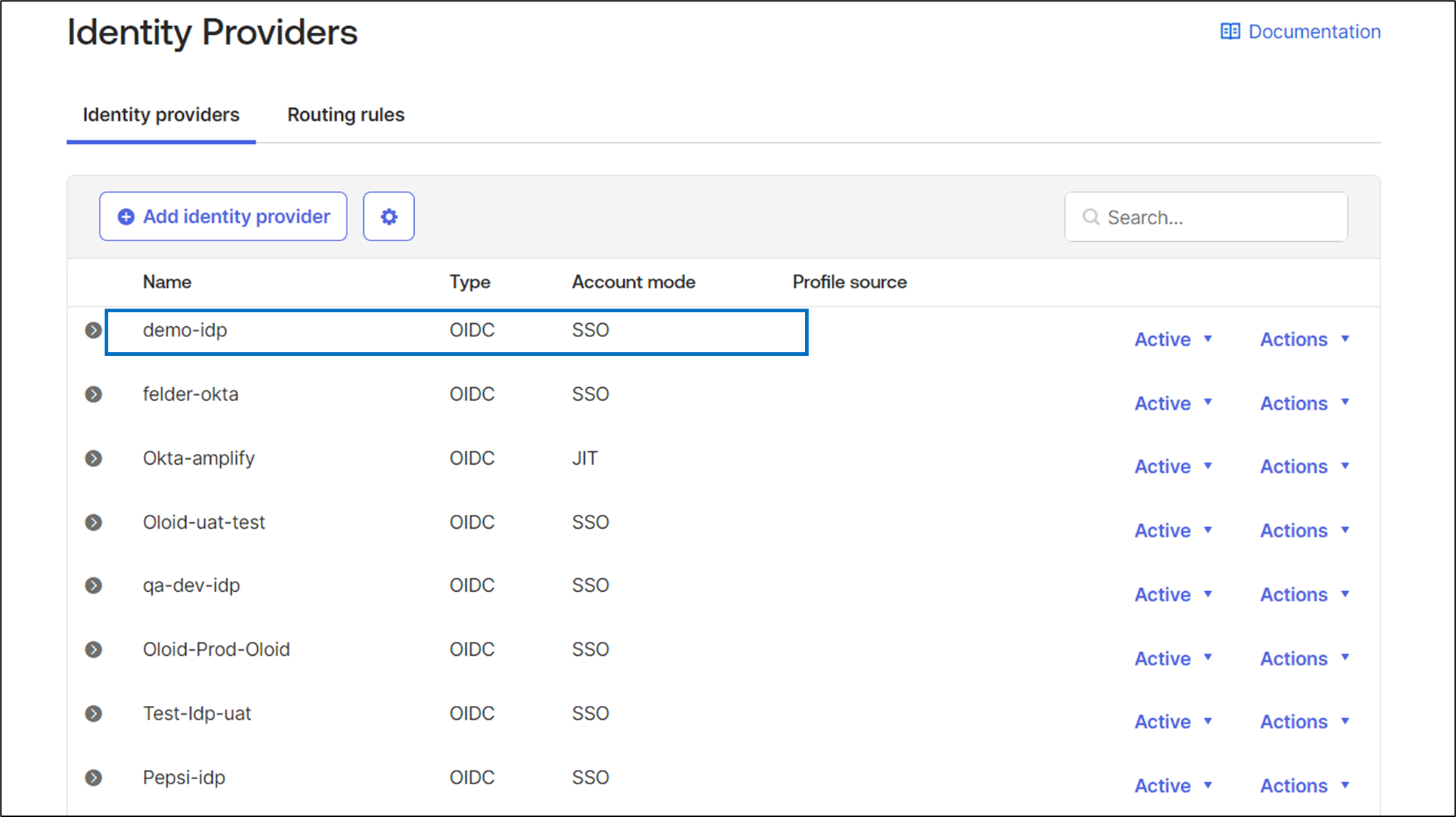Viewport: 1456px width, 817px height.
Task: Select the qa-dev-idp provider name
Action: (x=191, y=585)
